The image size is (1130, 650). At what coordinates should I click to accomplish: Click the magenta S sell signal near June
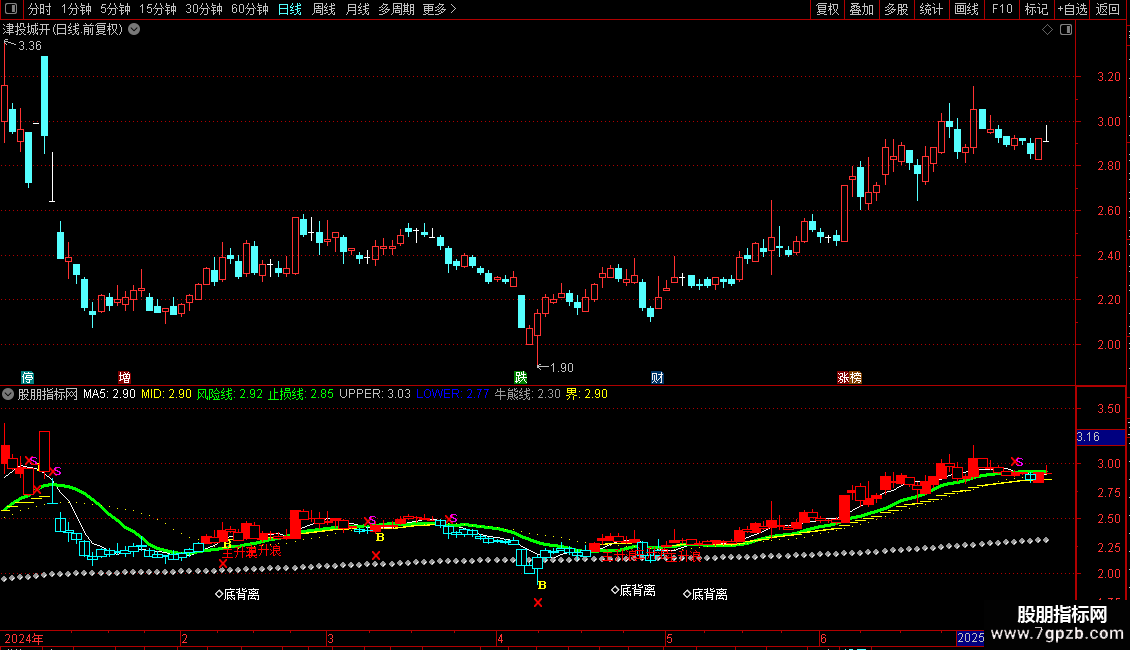point(1017,461)
